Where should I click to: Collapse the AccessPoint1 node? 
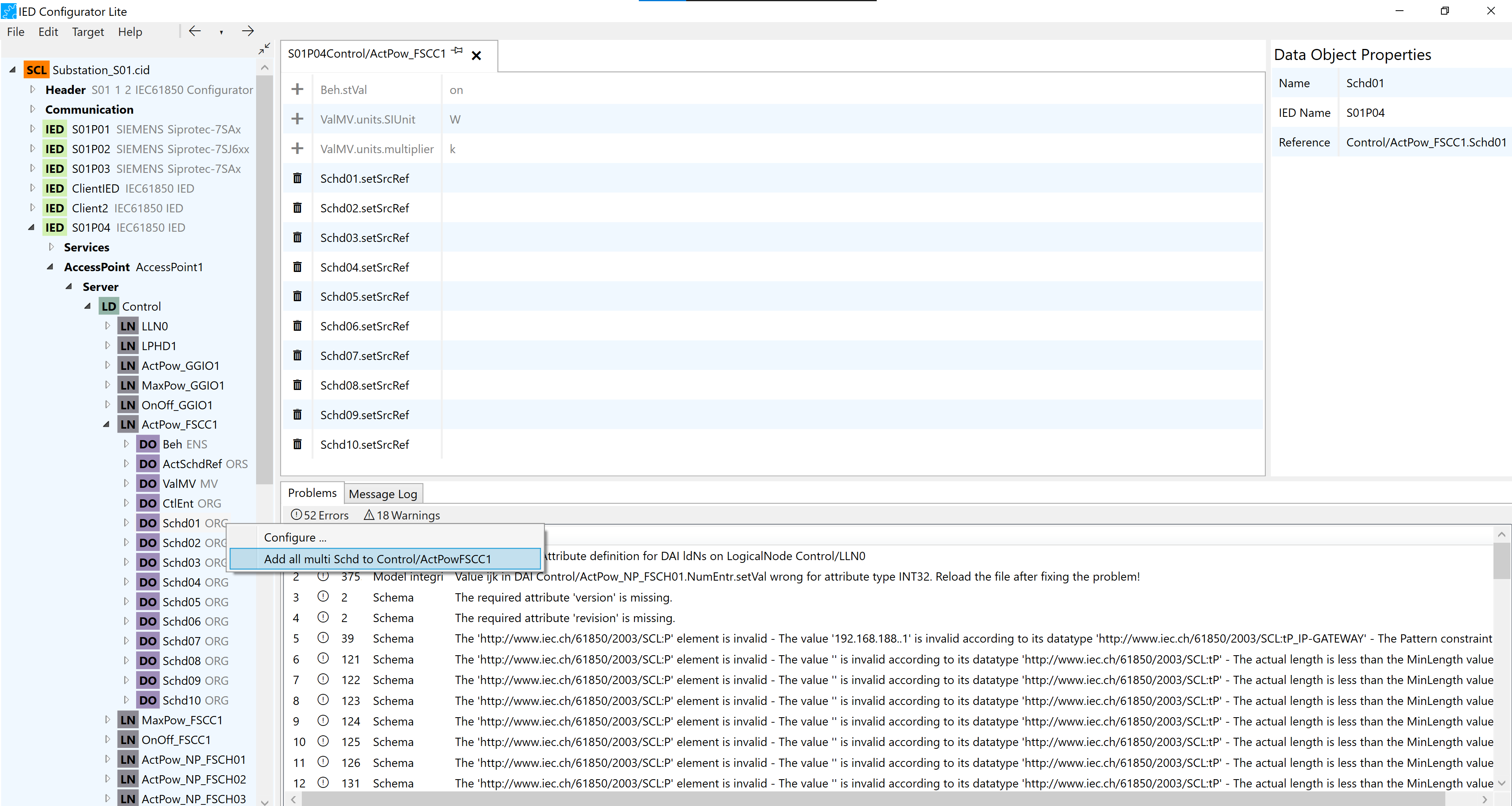(x=51, y=267)
